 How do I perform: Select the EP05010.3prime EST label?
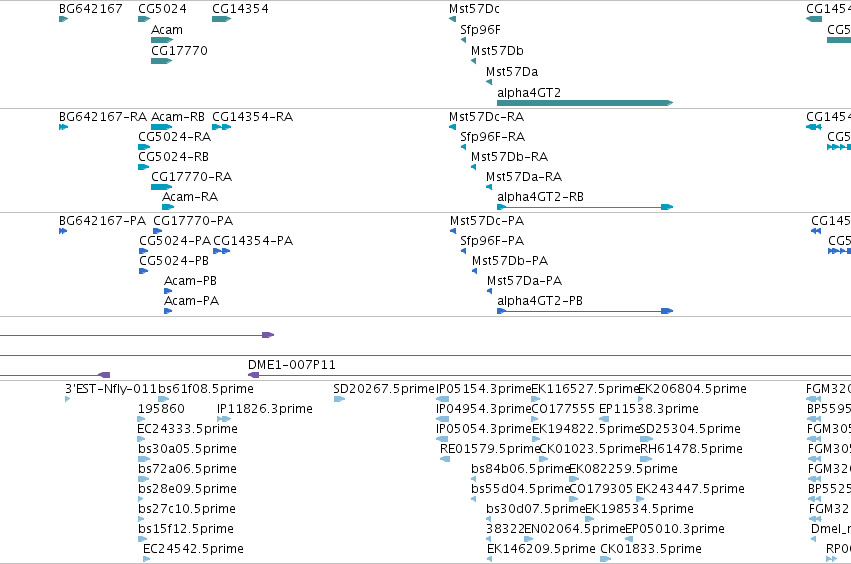pyautogui.click(x=675, y=529)
